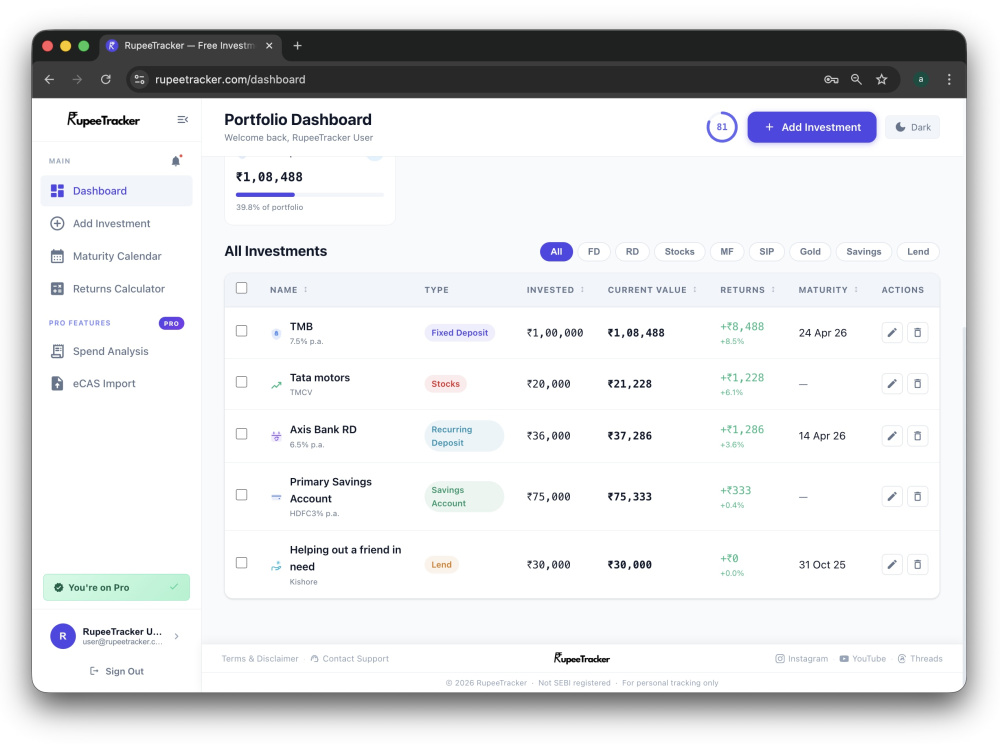Filter investments by FD
Viewport: 1000px width, 750px height.
[594, 251]
